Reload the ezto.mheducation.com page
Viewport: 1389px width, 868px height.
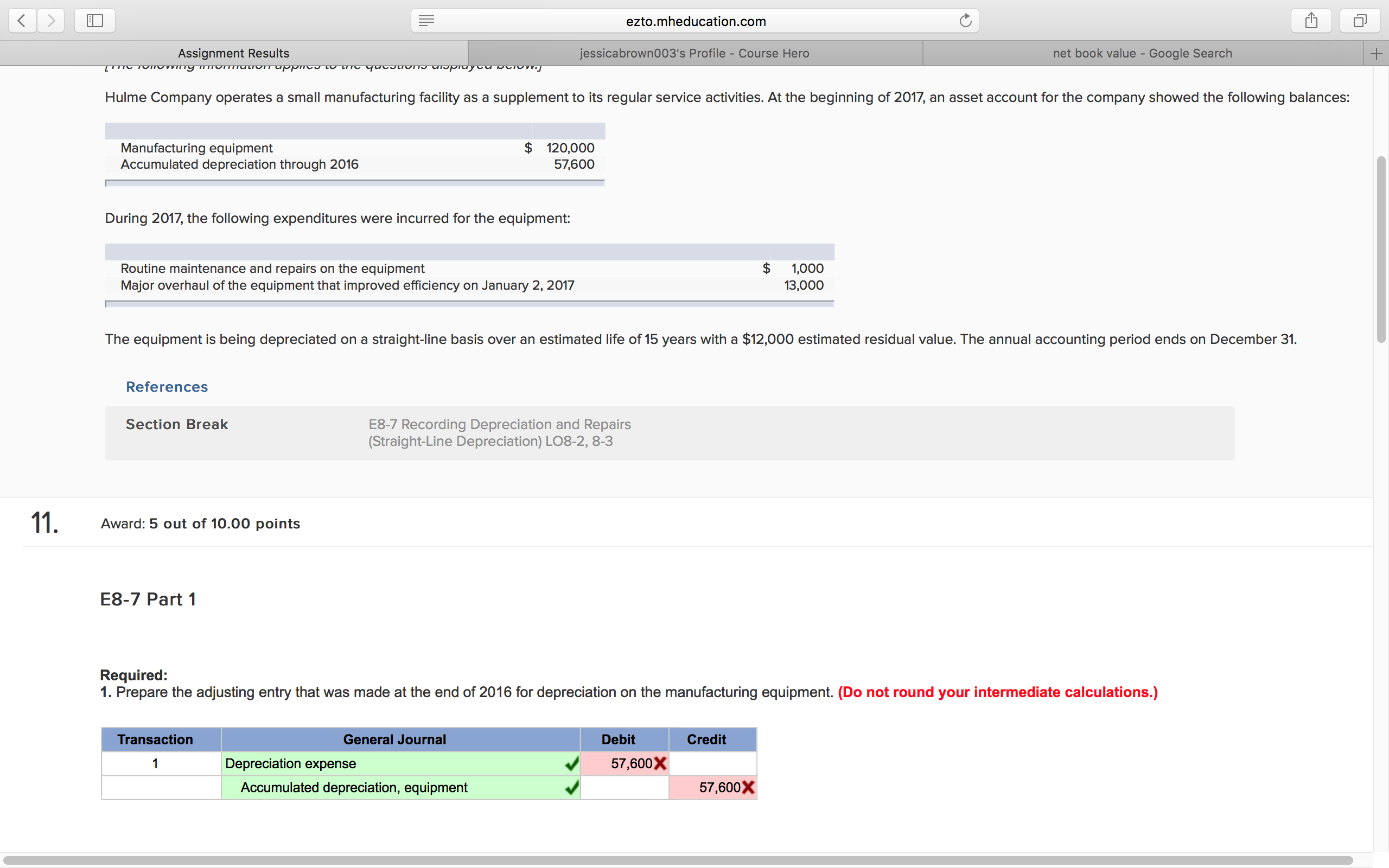tap(965, 21)
